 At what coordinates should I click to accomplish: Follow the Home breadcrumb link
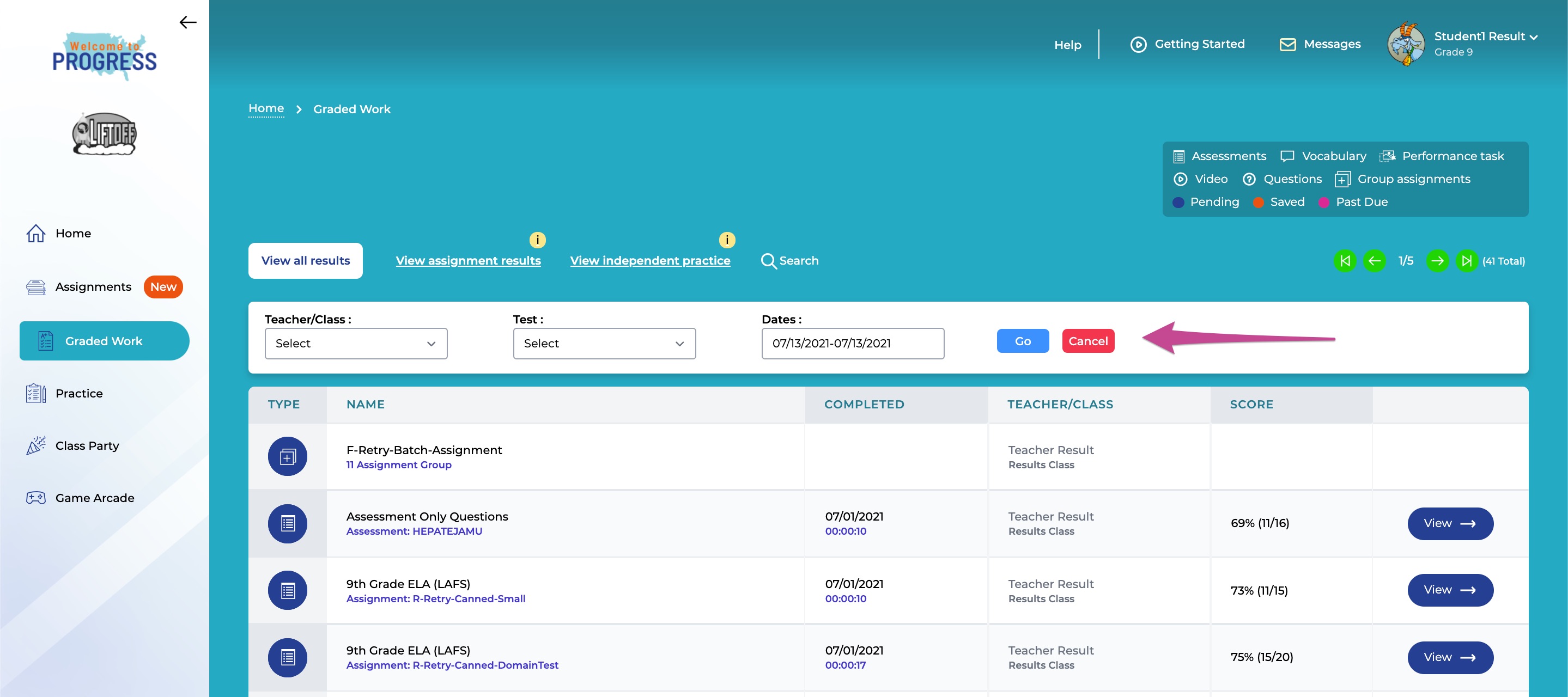tap(266, 108)
